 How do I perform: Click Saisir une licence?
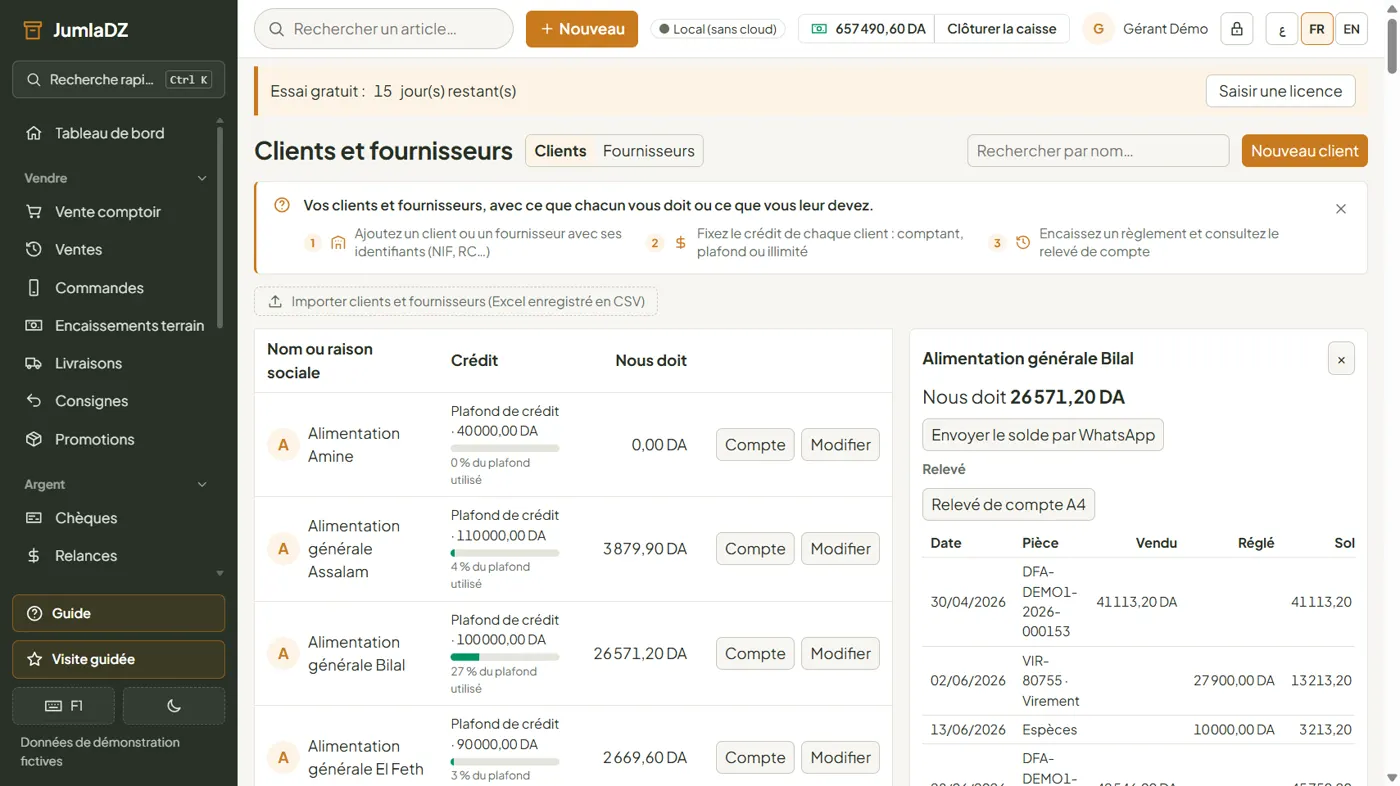pos(1280,91)
